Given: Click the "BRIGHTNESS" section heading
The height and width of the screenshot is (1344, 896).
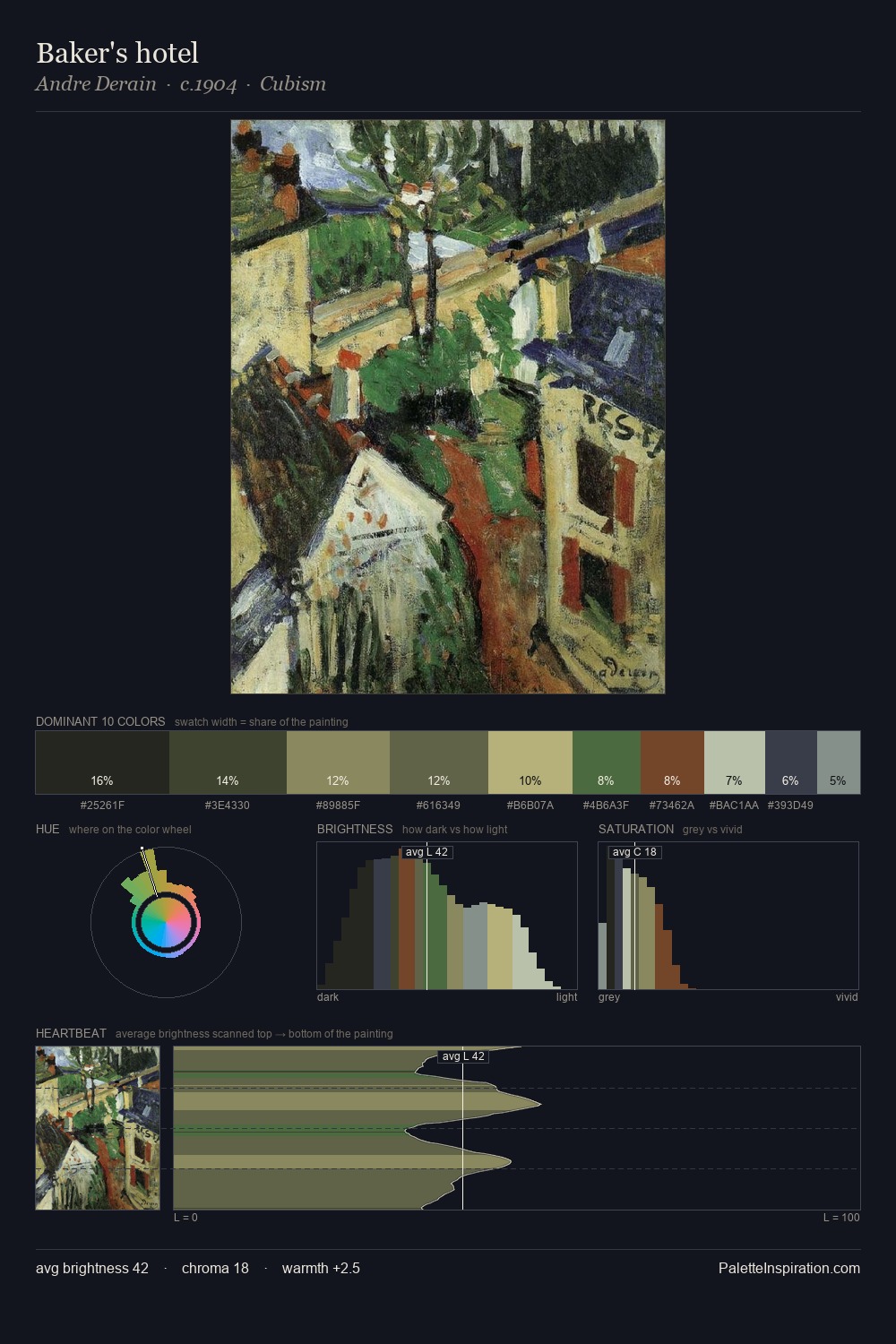Looking at the screenshot, I should 355,829.
